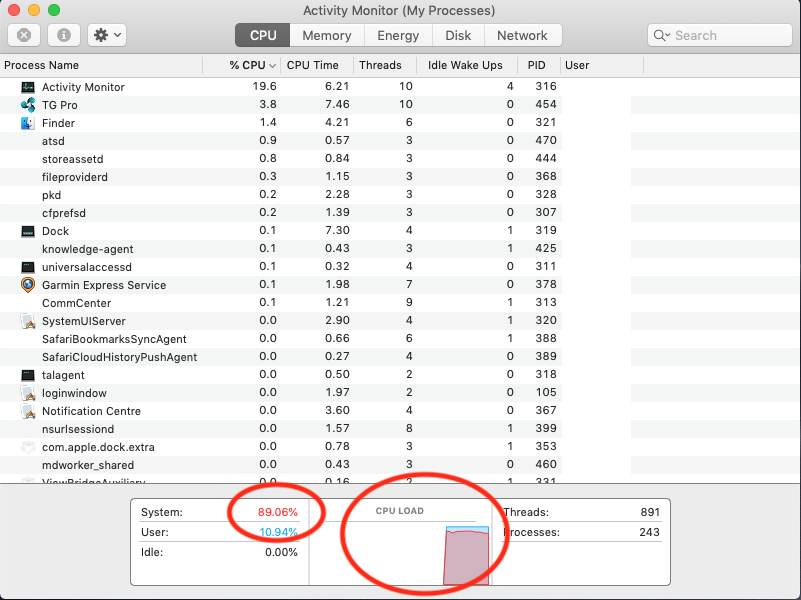Click the System 89.06% value

coord(277,512)
